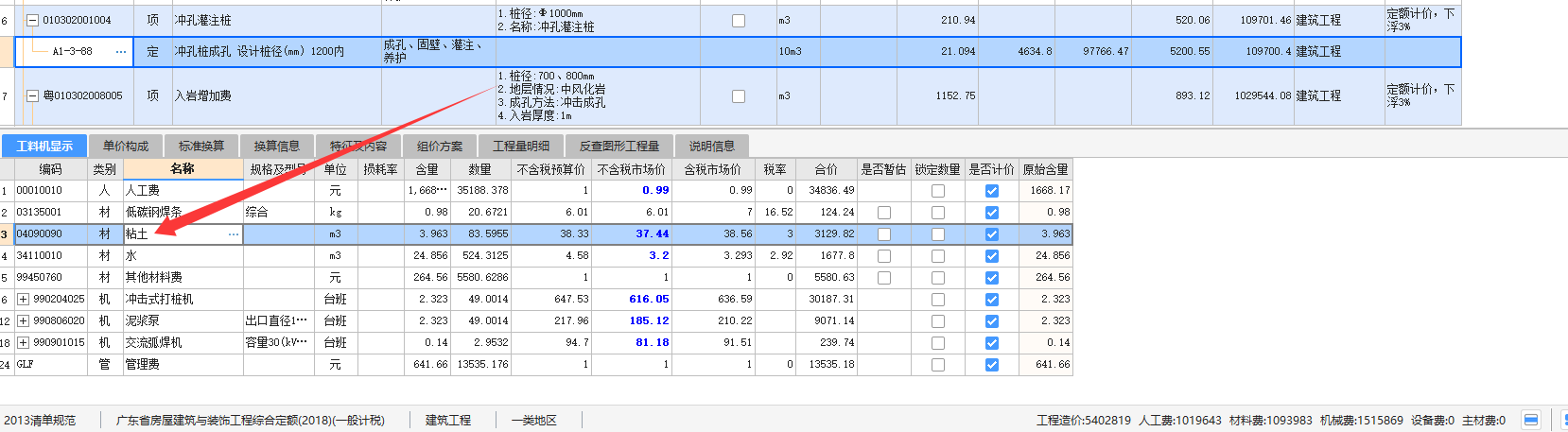1568x432 pixels.
Task: Open the 工程量明细 tab
Action: click(x=521, y=147)
